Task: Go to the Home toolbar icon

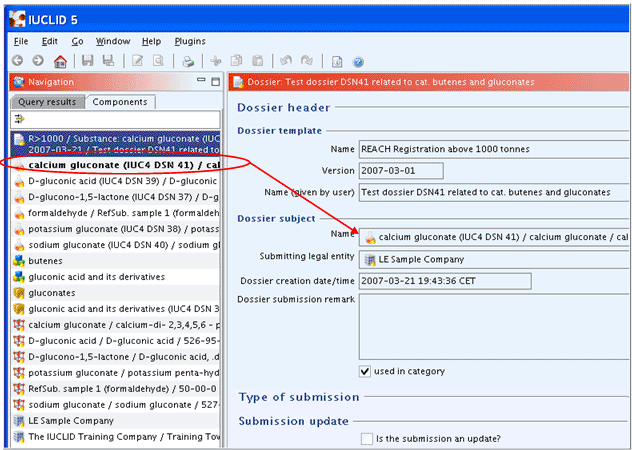Action: click(x=60, y=61)
